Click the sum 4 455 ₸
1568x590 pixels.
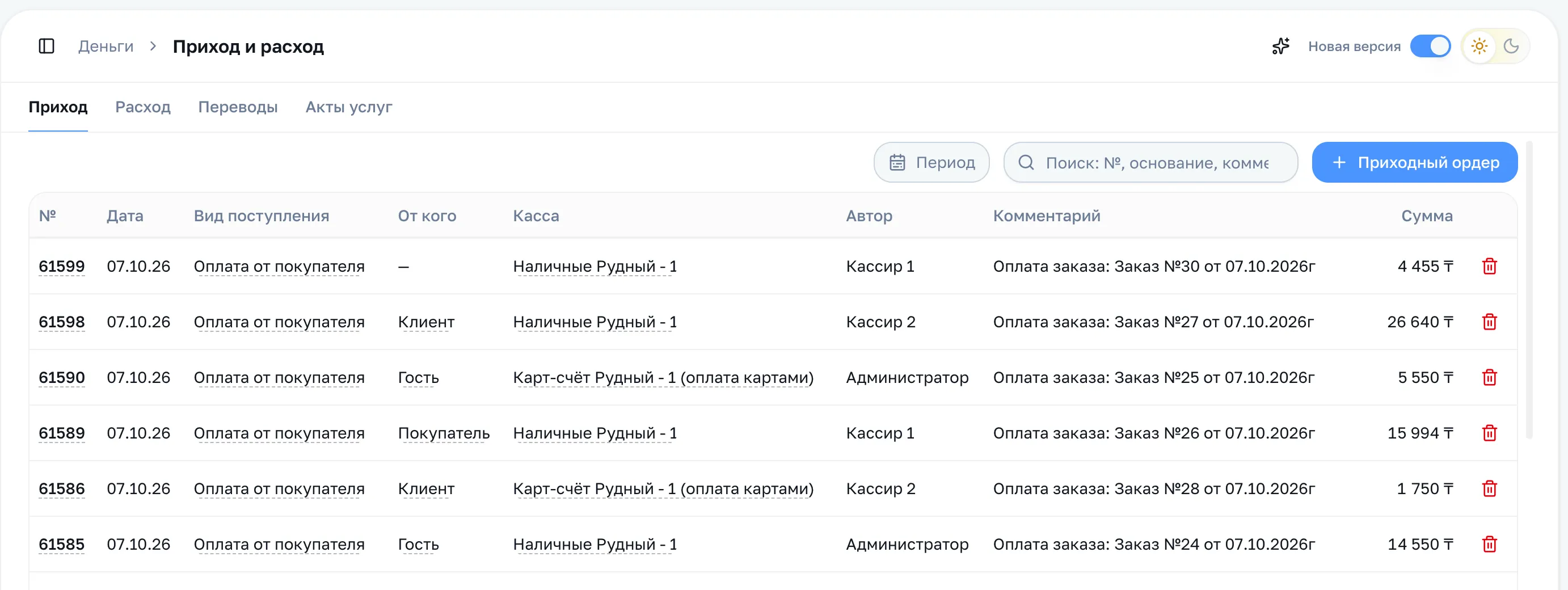(1426, 266)
